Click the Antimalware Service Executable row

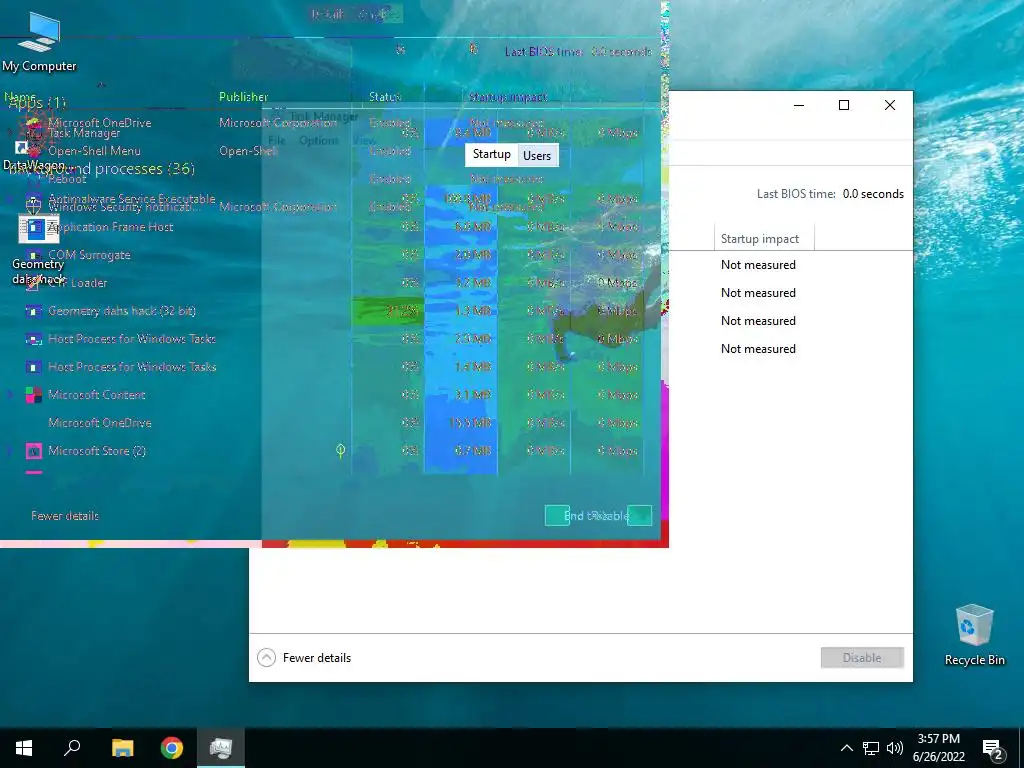point(131,198)
